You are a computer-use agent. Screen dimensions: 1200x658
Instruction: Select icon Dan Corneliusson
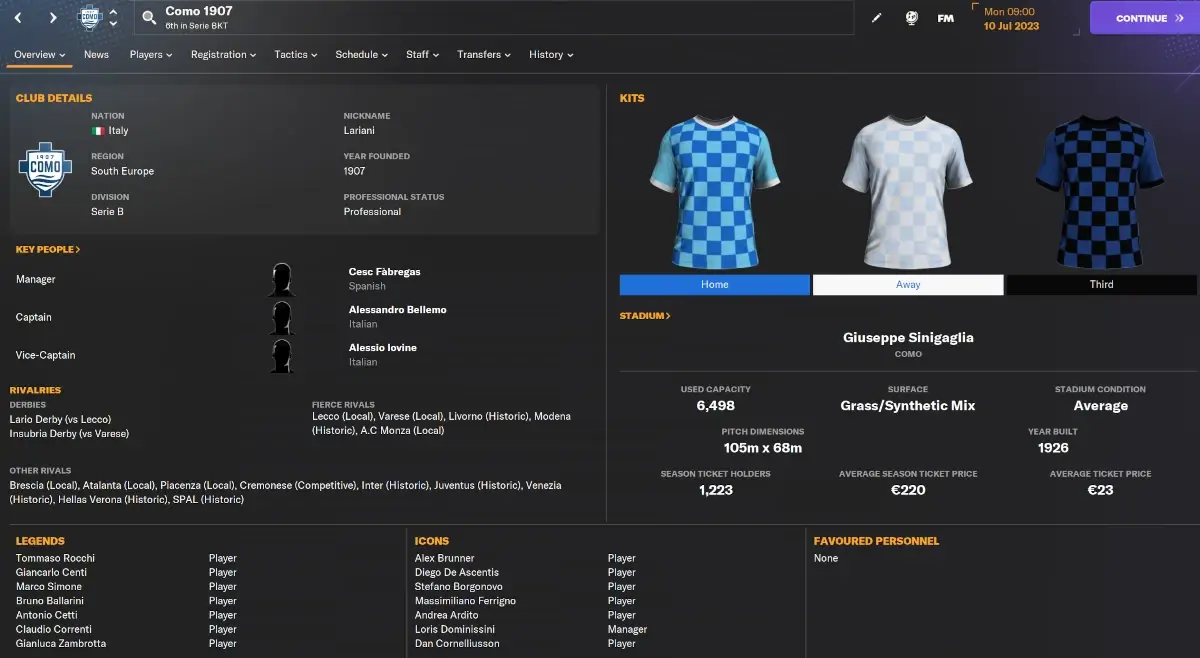point(455,644)
